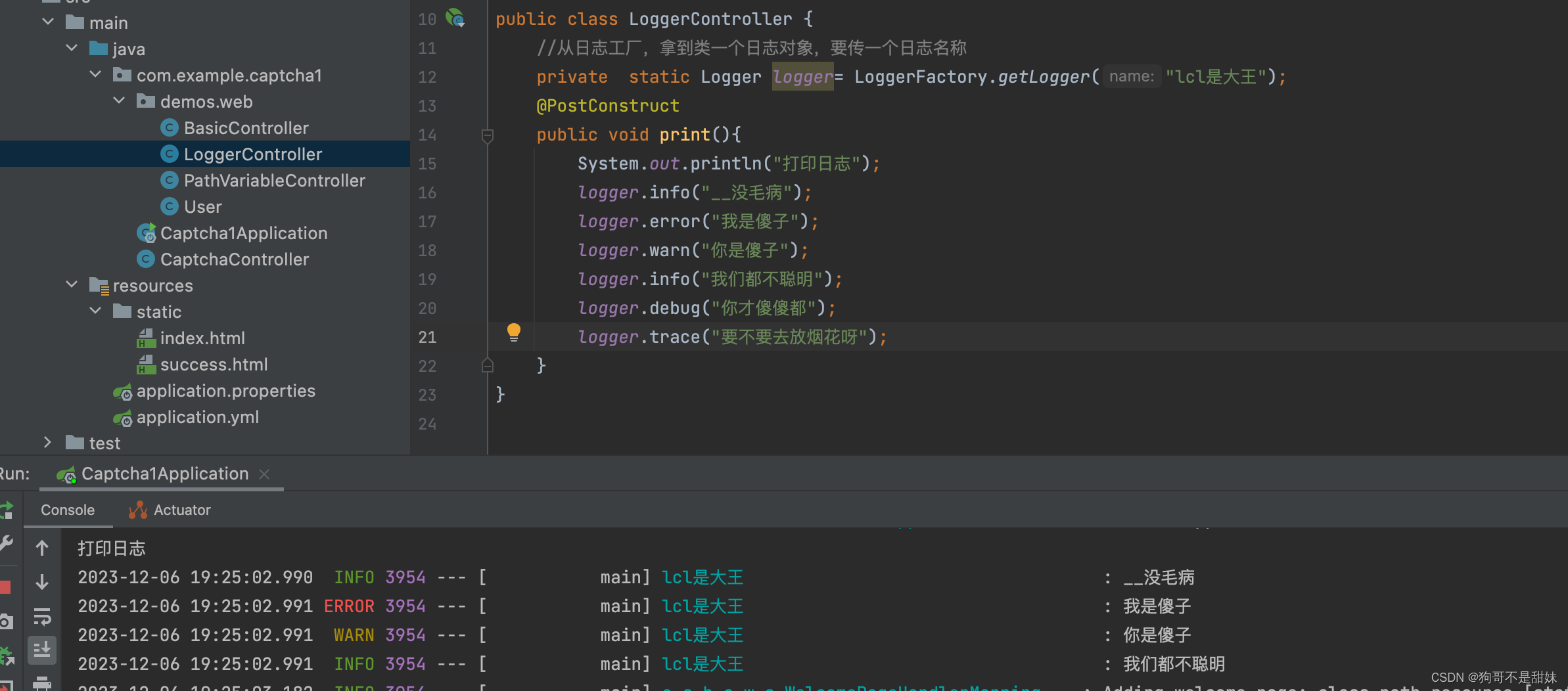Screen dimensions: 1568x691
Task: Click line number 12 in gutter
Action: 427,77
